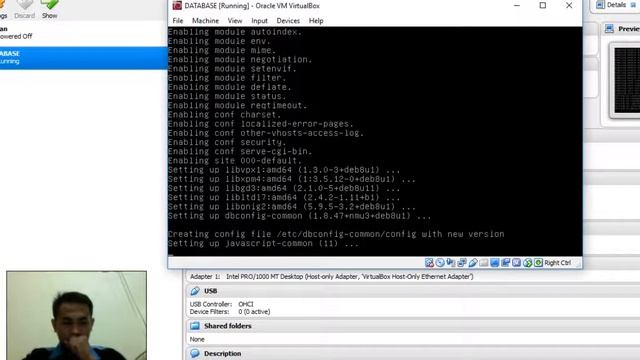Click the mouse integration status icon

(x=527, y=263)
